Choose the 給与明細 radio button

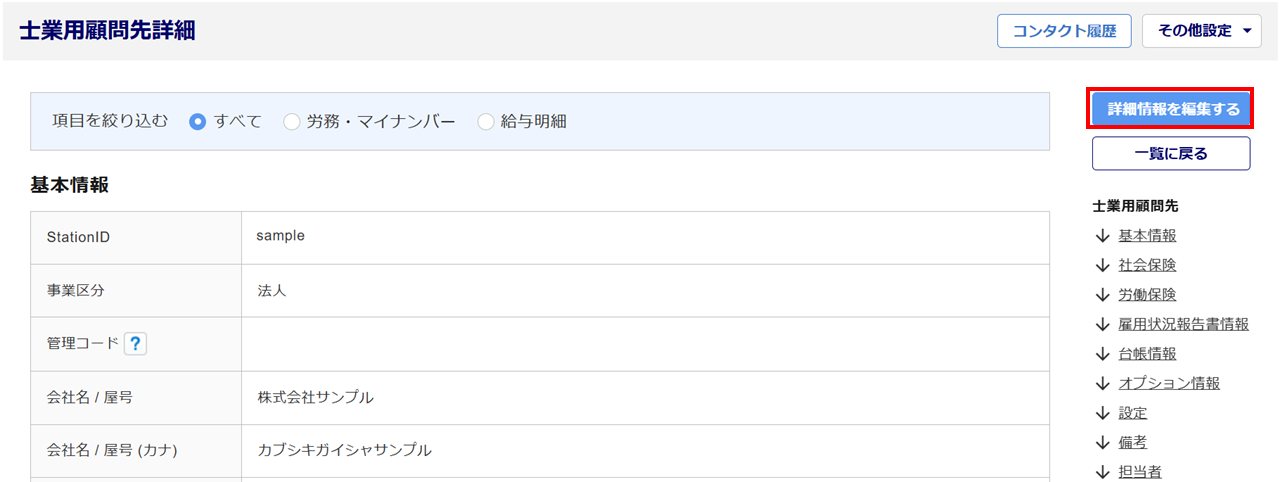(486, 122)
